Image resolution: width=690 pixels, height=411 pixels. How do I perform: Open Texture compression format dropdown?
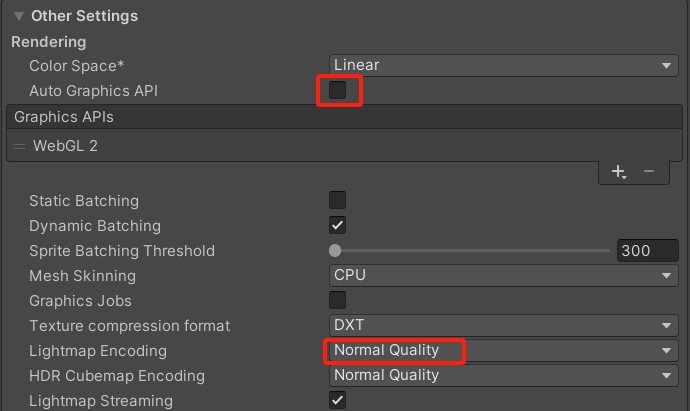click(503, 326)
